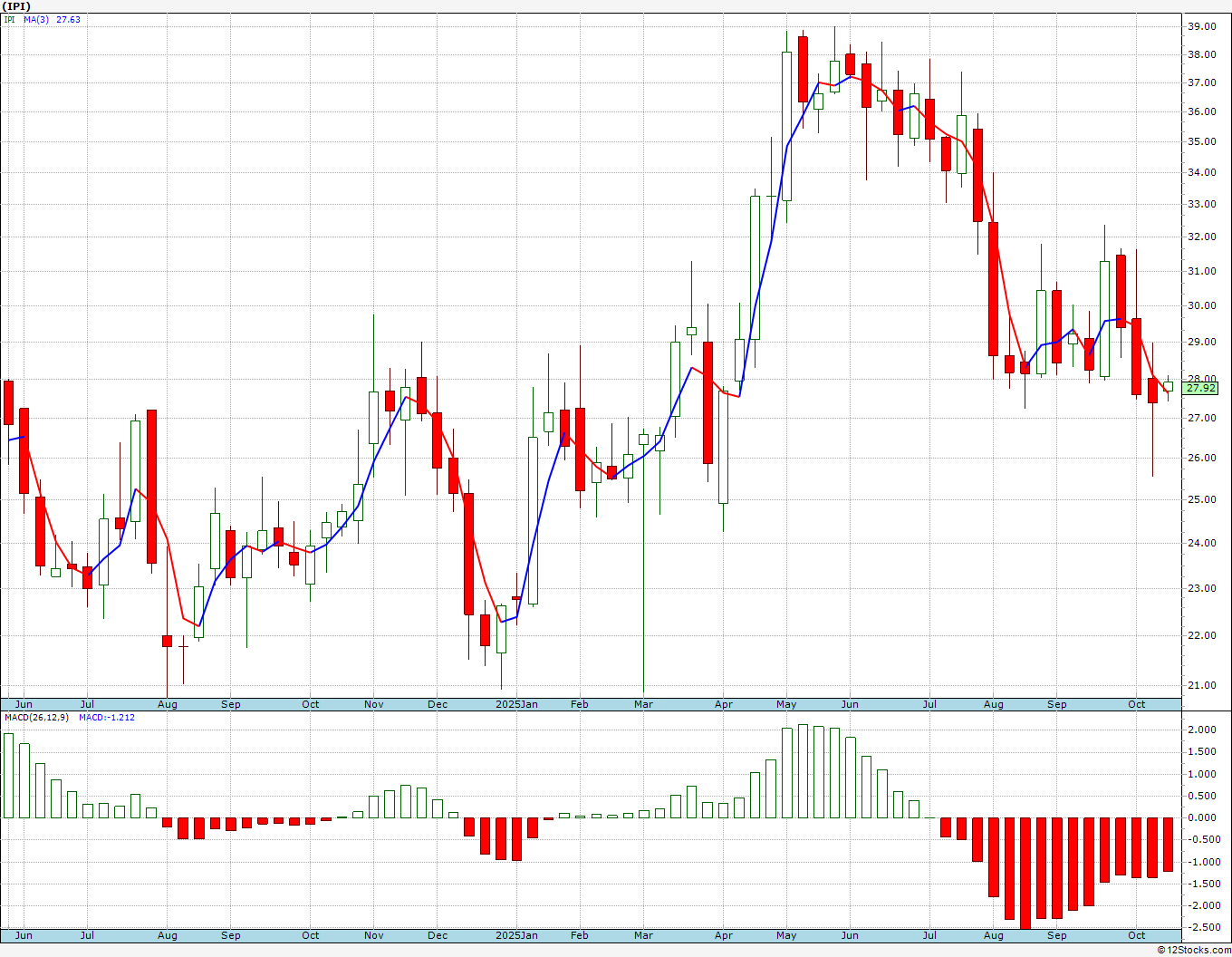
Task: Click Nov on the MACD panel date axis
Action: point(374,935)
